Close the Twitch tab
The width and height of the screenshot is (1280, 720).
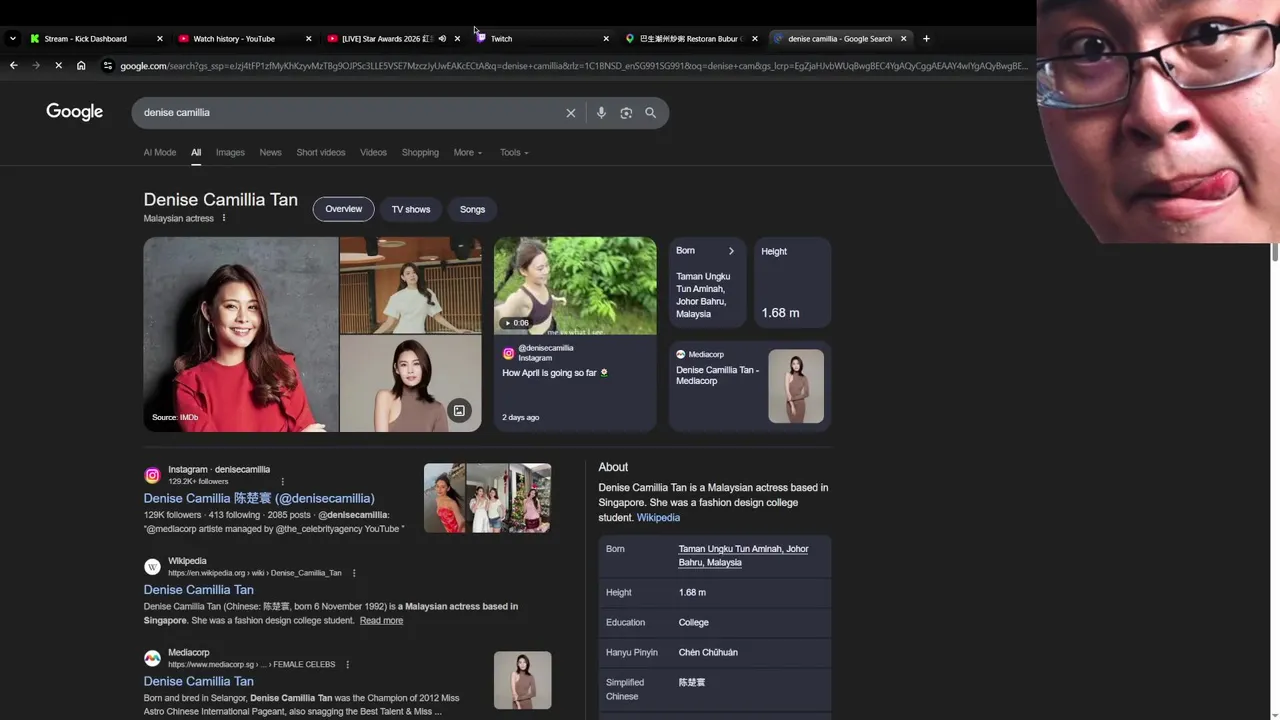[606, 39]
